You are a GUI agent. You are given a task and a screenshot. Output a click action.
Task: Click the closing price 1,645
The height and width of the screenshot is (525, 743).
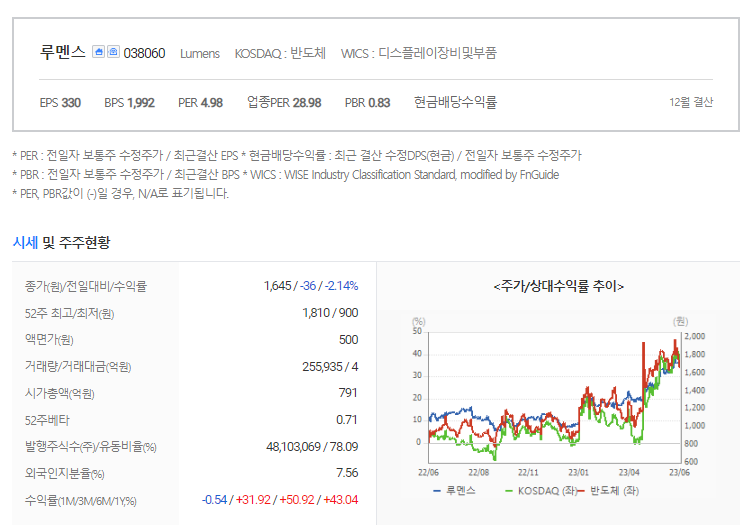[x=277, y=286]
